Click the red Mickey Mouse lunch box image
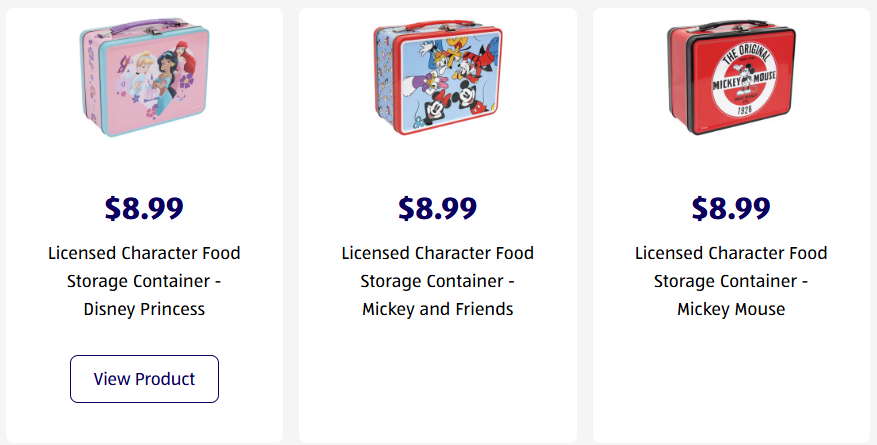The width and height of the screenshot is (877, 445). (731, 80)
